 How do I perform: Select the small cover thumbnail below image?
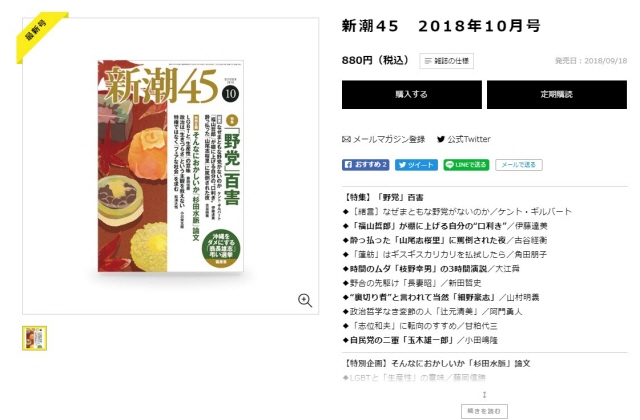pos(35,338)
